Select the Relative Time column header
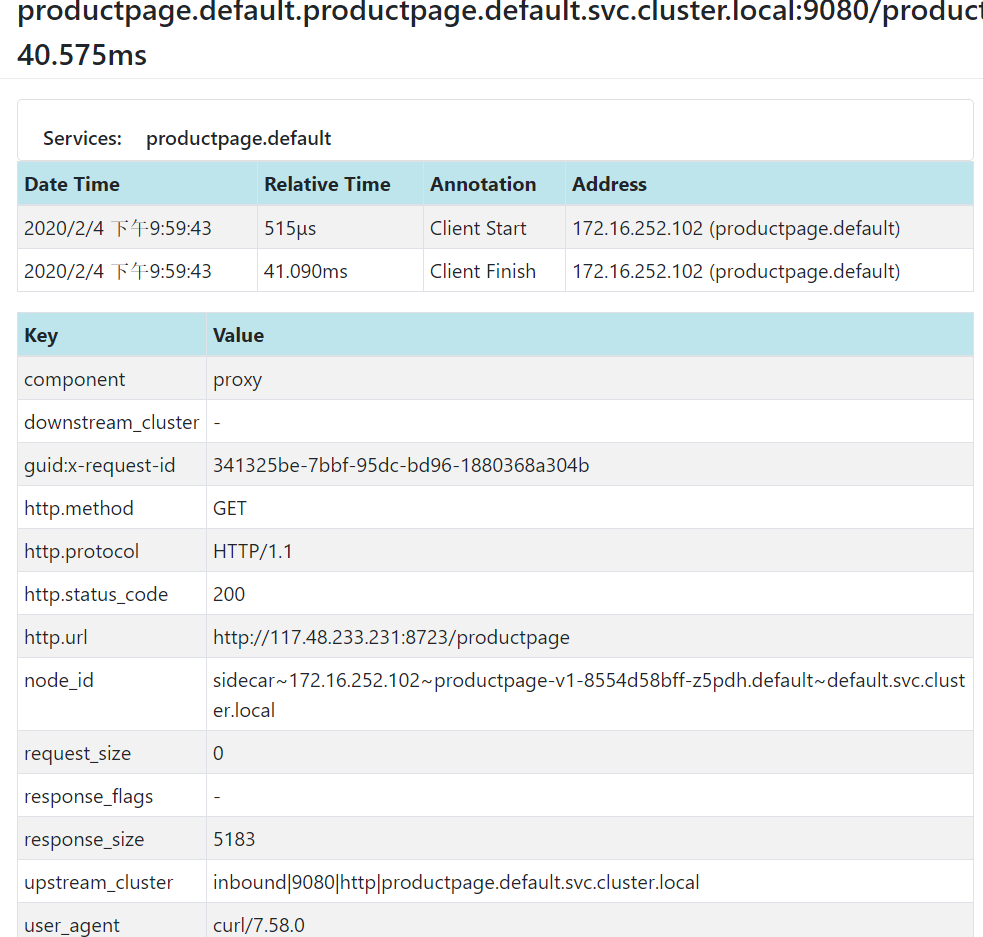The image size is (983, 937). click(327, 184)
